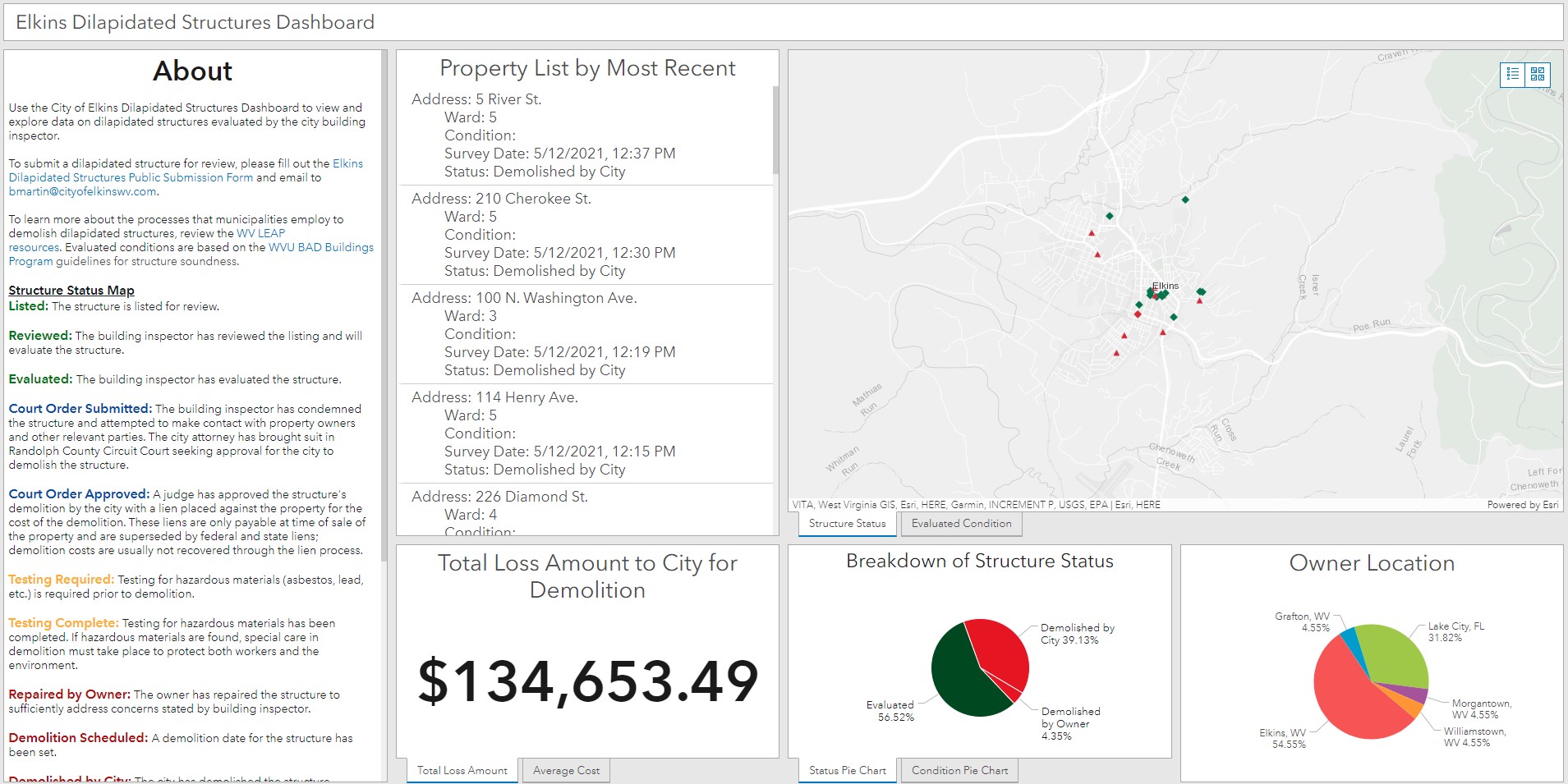Open the basemap gallery icon on map
1568x784 pixels.
pyautogui.click(x=1538, y=75)
